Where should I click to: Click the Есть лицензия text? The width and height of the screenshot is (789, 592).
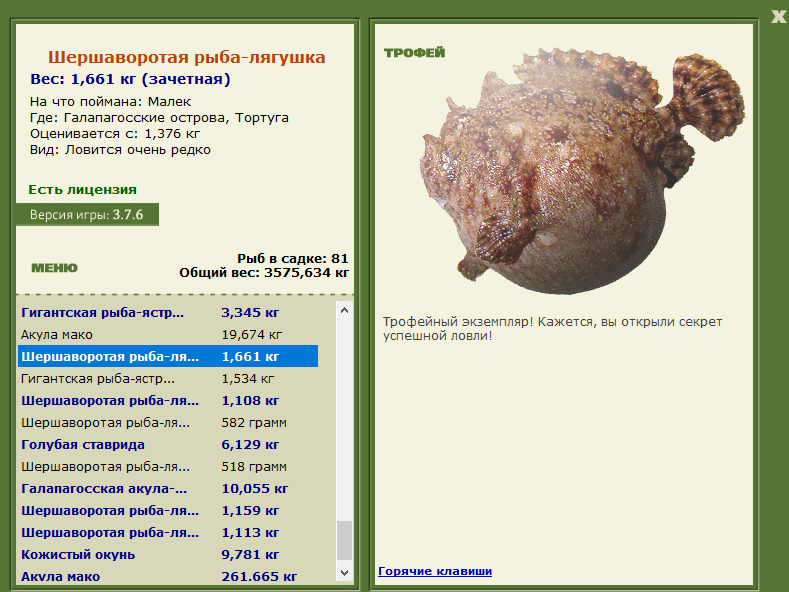(83, 190)
